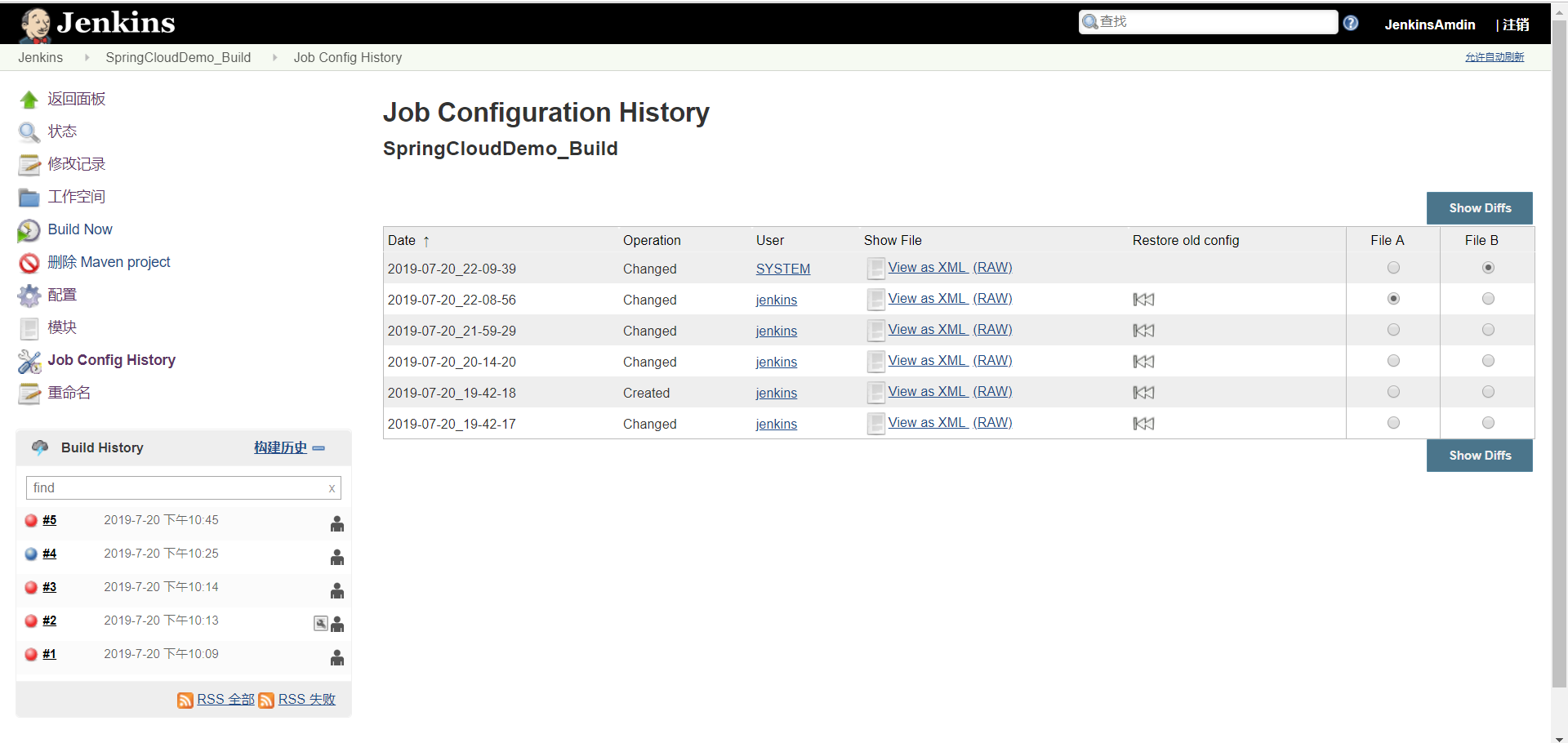This screenshot has width=1568, height=743.
Task: Sort the table by Date column arrow
Action: click(x=426, y=241)
